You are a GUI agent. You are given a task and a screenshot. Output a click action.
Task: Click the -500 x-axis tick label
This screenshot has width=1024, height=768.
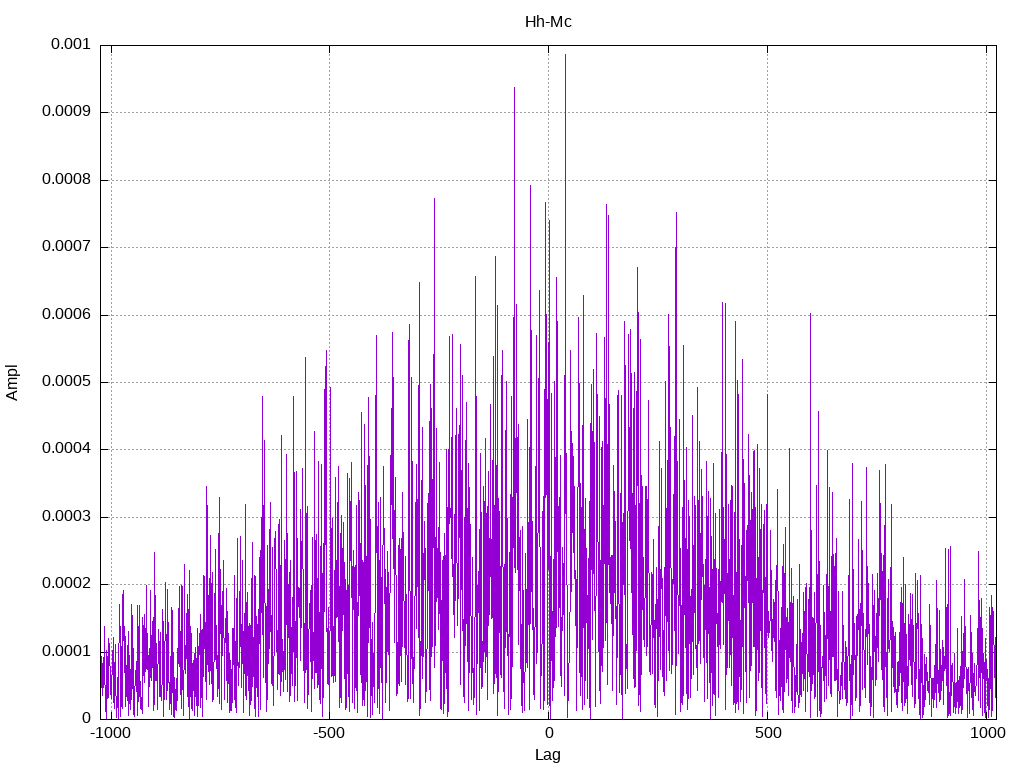click(328, 733)
